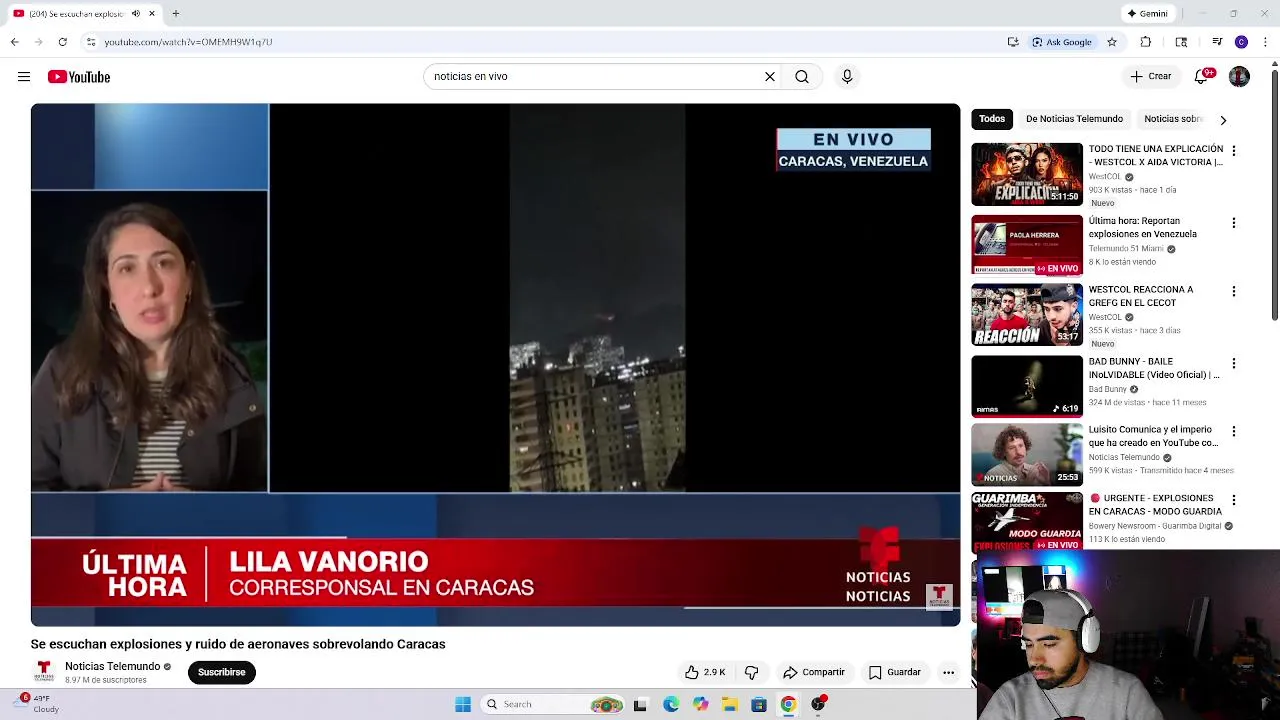The image size is (1280, 720).
Task: Select the 'Noticias sobr...' filter chip
Action: pyautogui.click(x=1172, y=119)
